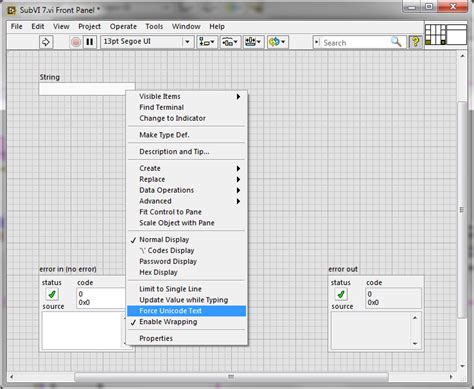474x389 pixels.
Task: Enable Limit to Single Line
Action: coord(187,289)
